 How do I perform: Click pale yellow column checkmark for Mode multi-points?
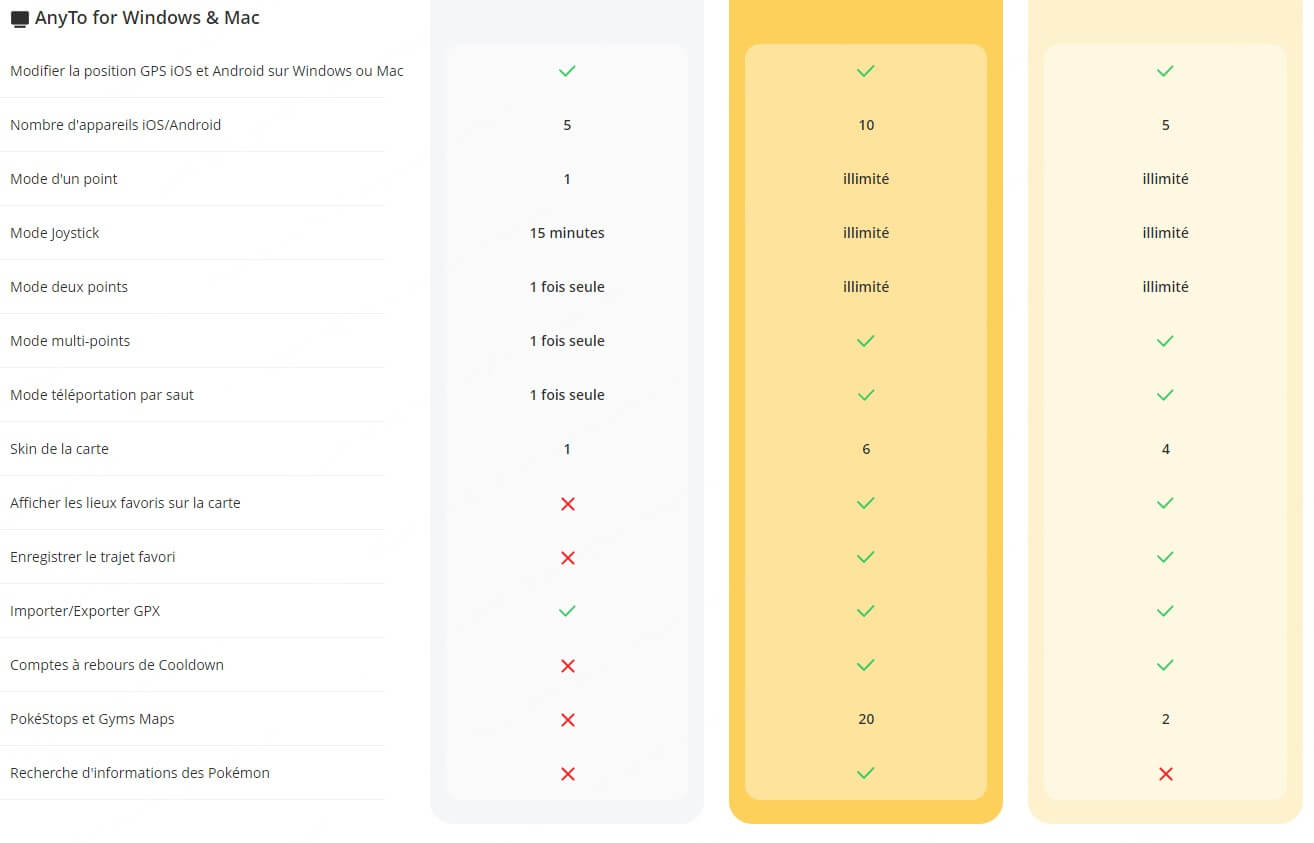(x=1165, y=341)
